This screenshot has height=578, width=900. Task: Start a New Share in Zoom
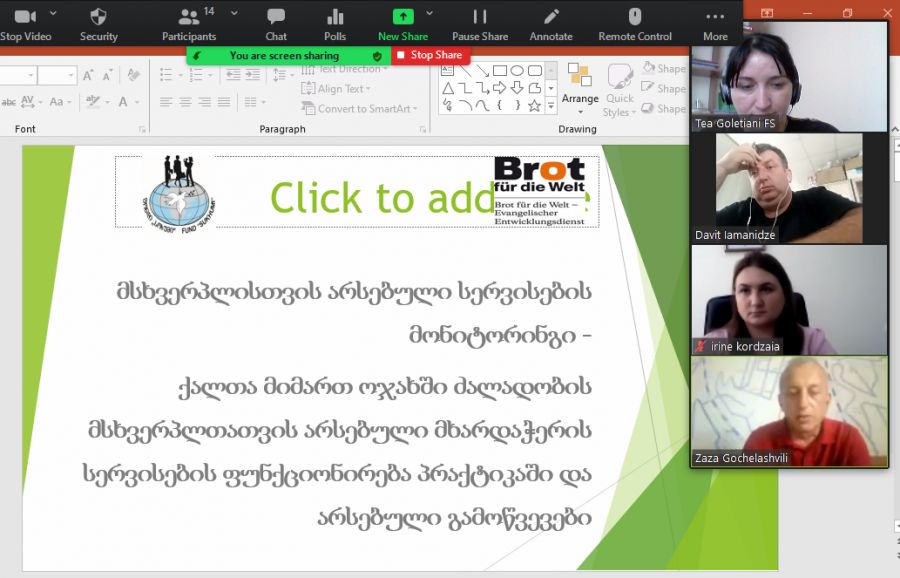[403, 25]
